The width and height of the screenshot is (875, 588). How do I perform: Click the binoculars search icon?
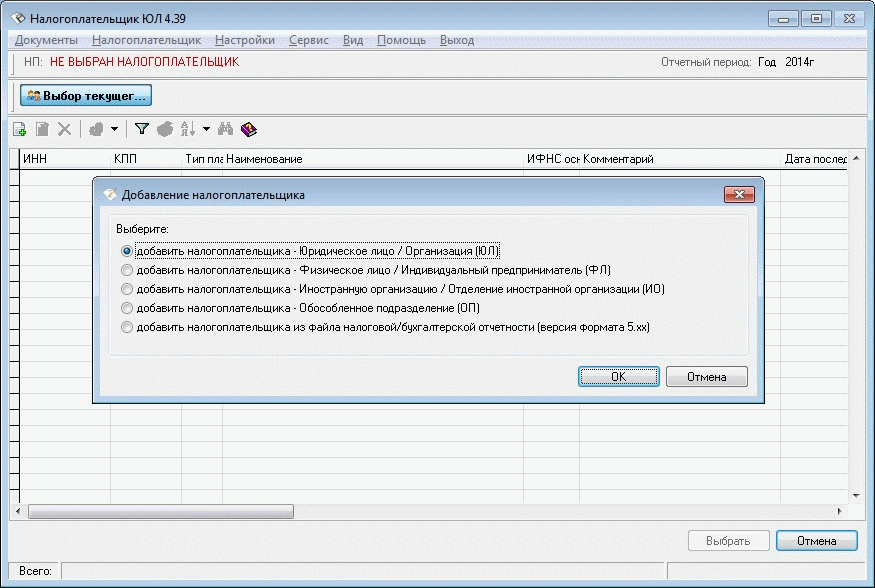click(x=226, y=129)
